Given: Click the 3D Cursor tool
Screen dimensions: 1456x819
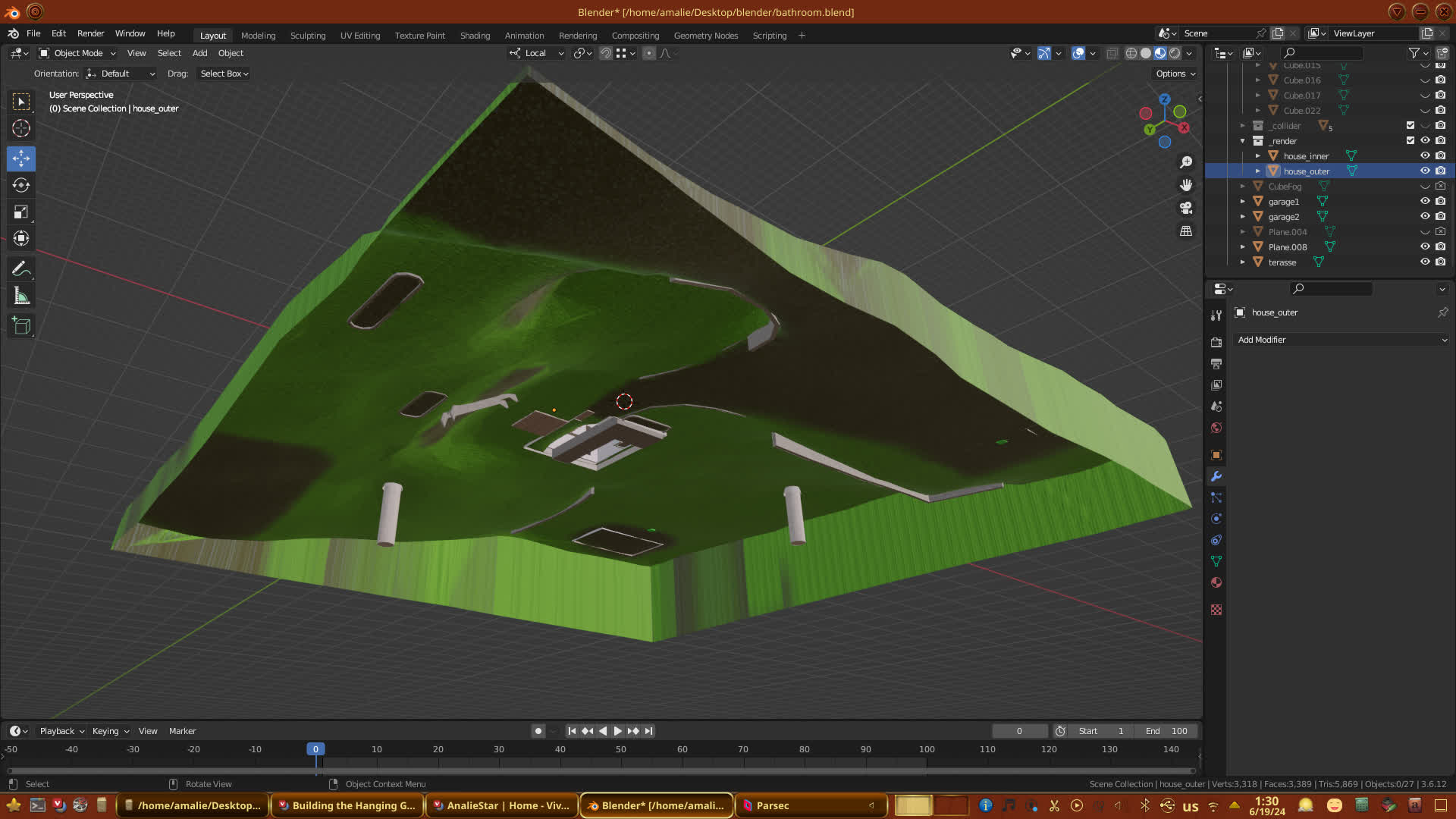Looking at the screenshot, I should pyautogui.click(x=21, y=128).
